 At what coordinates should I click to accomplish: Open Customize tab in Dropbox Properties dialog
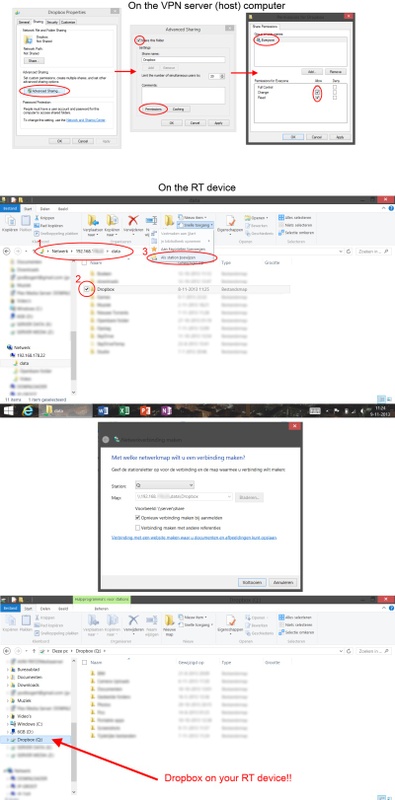pyautogui.click(x=68, y=22)
